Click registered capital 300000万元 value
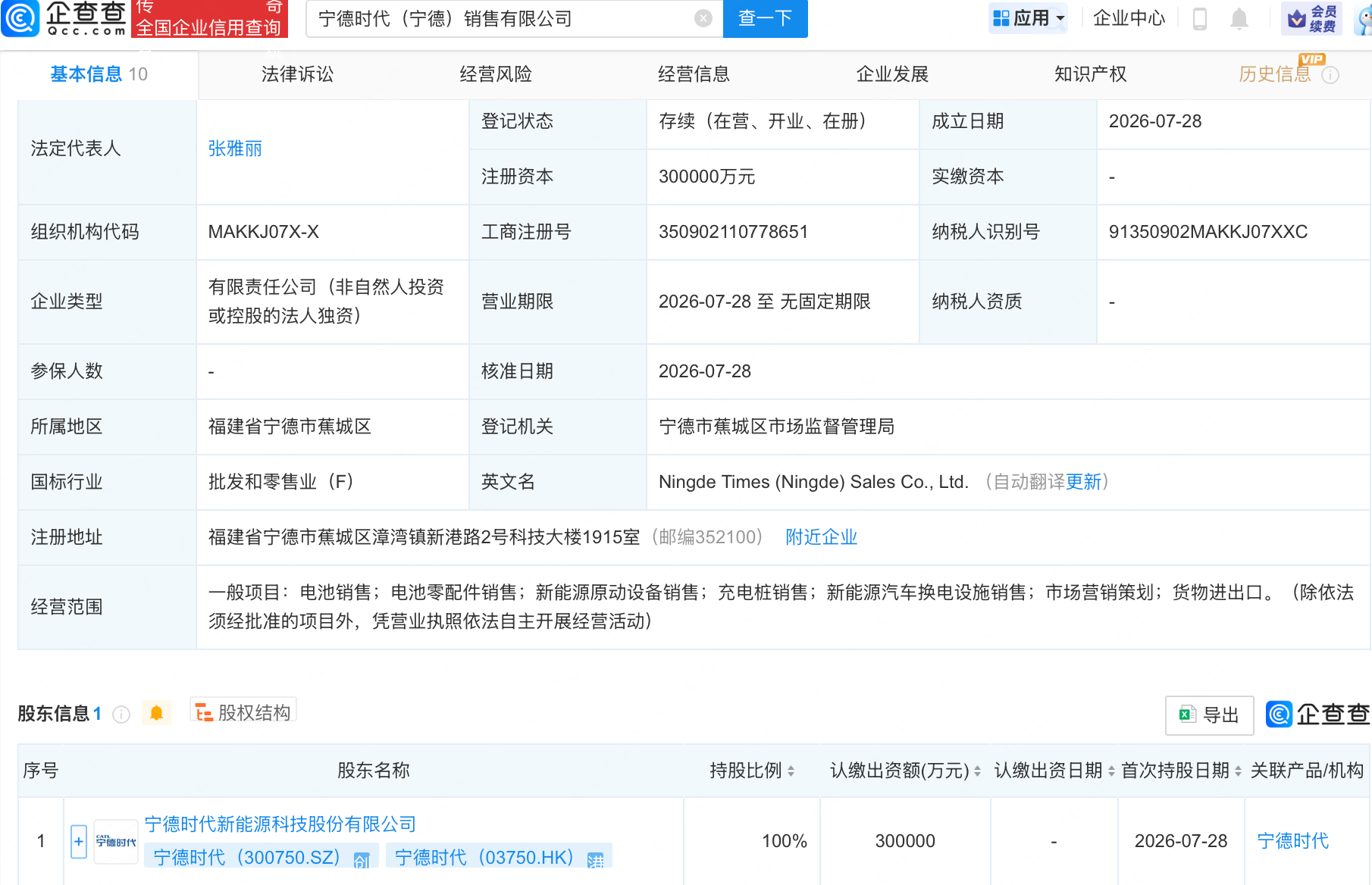 (x=706, y=177)
